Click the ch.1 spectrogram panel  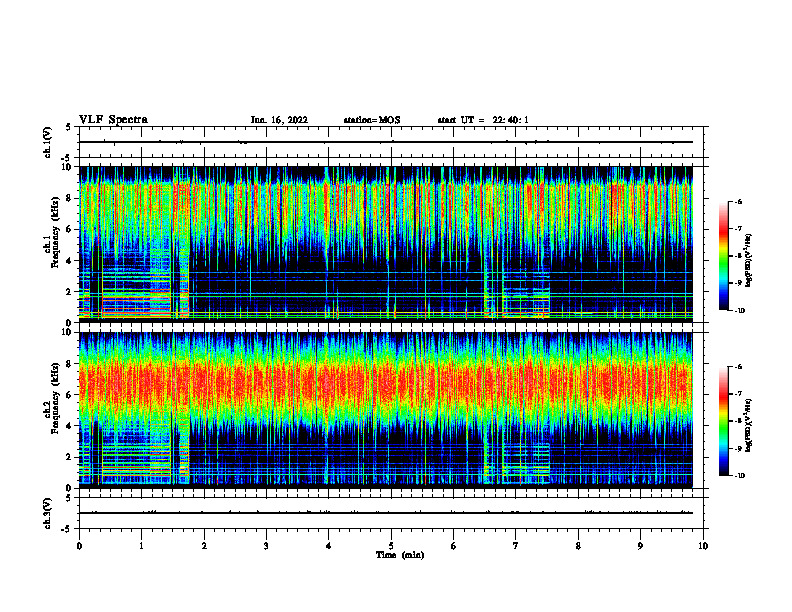coord(386,244)
